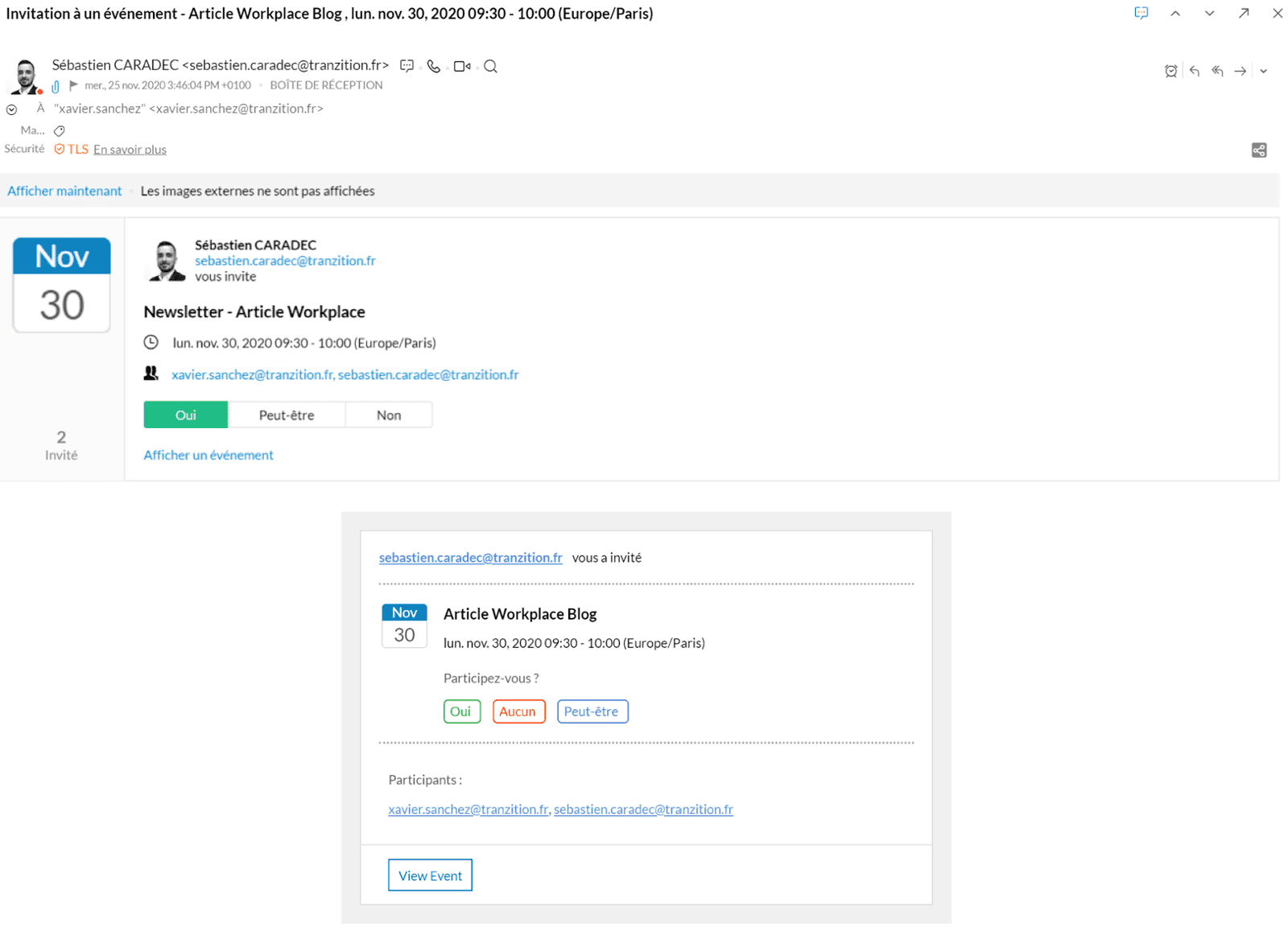Open the chat icon beside the sender's address
The image size is (1288, 928).
407,66
